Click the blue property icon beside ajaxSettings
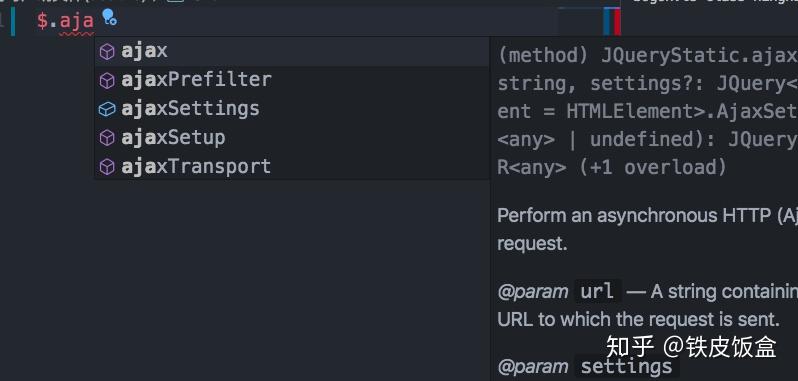Image resolution: width=798 pixels, height=381 pixels. [107, 109]
